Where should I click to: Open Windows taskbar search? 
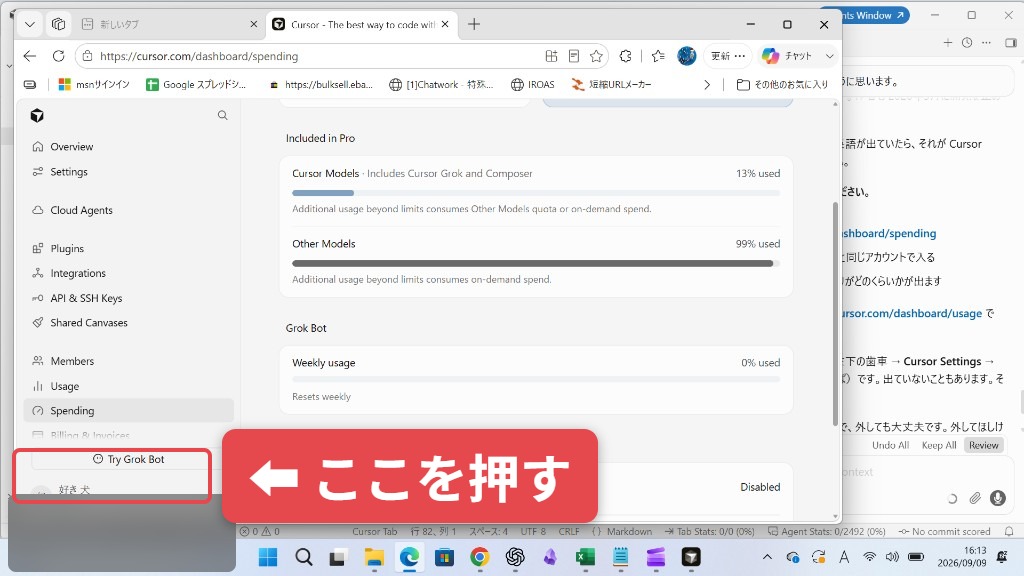coord(303,557)
